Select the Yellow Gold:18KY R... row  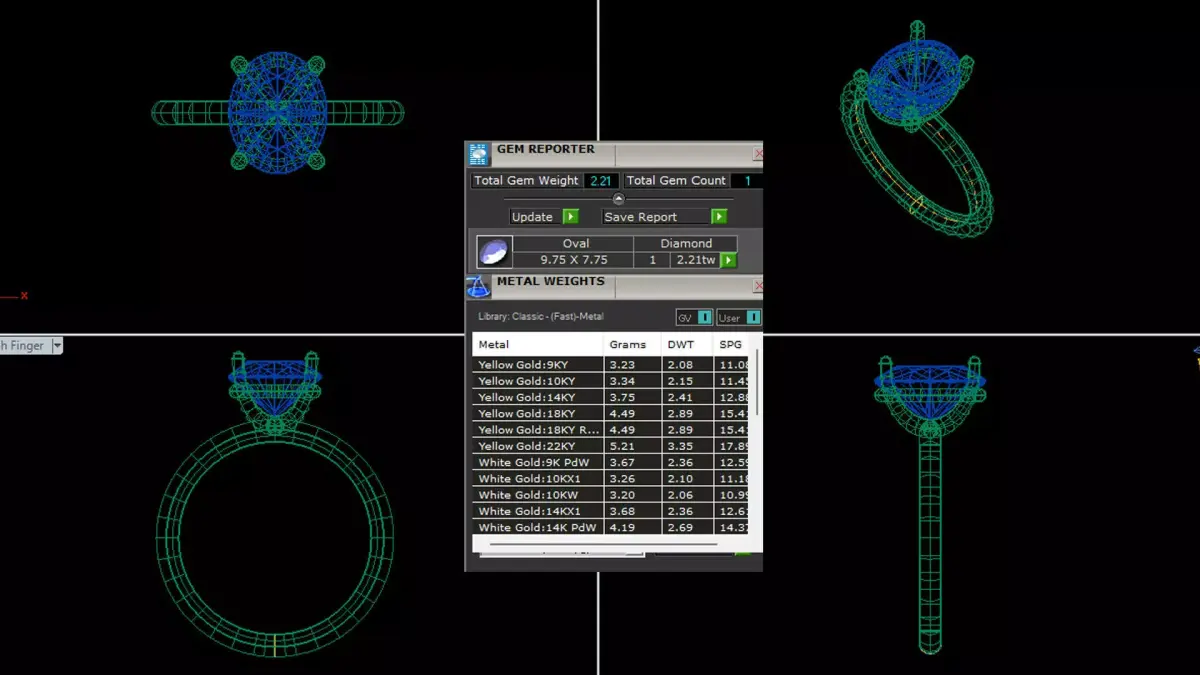(x=610, y=430)
